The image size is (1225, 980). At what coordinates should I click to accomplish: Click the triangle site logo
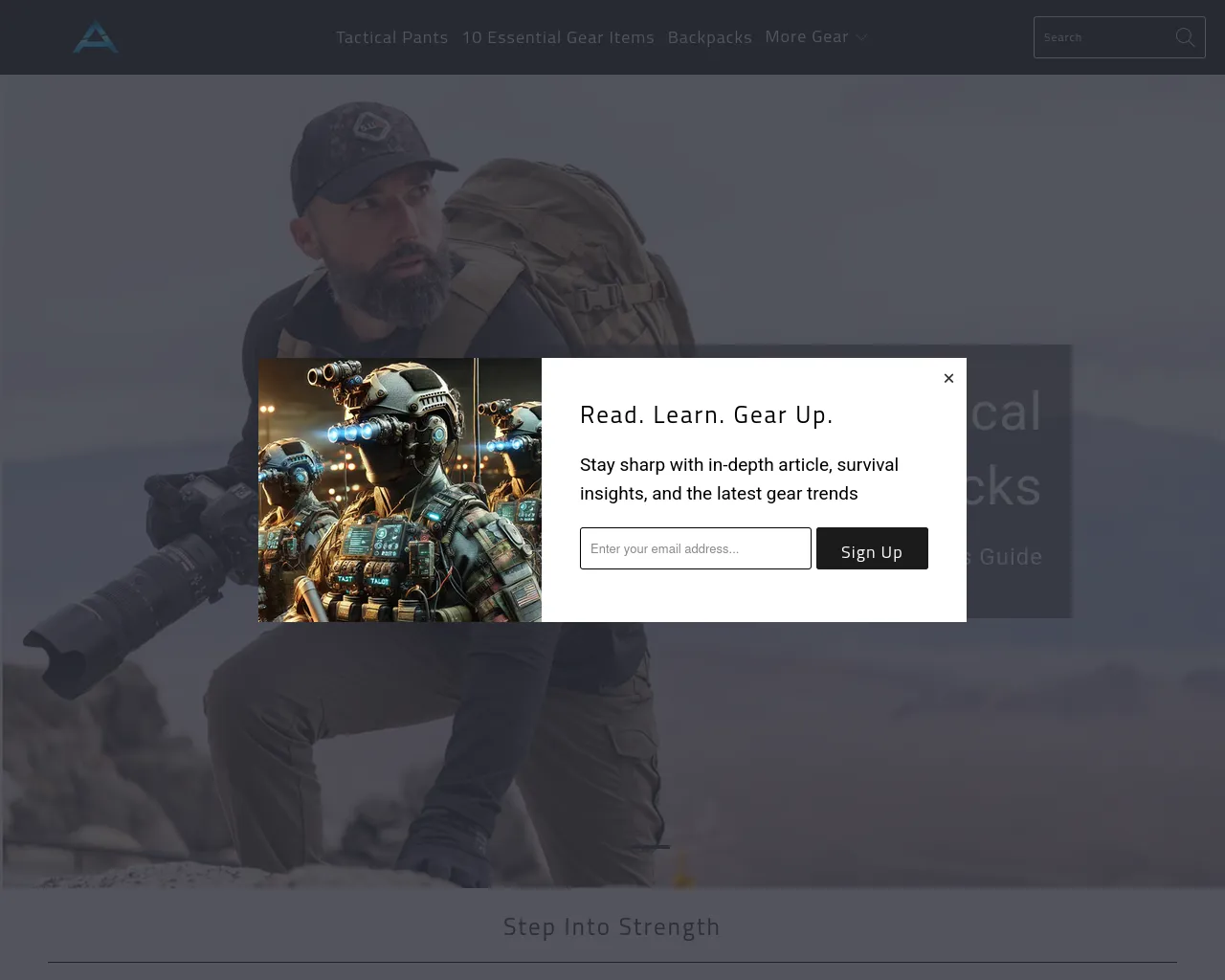click(96, 37)
